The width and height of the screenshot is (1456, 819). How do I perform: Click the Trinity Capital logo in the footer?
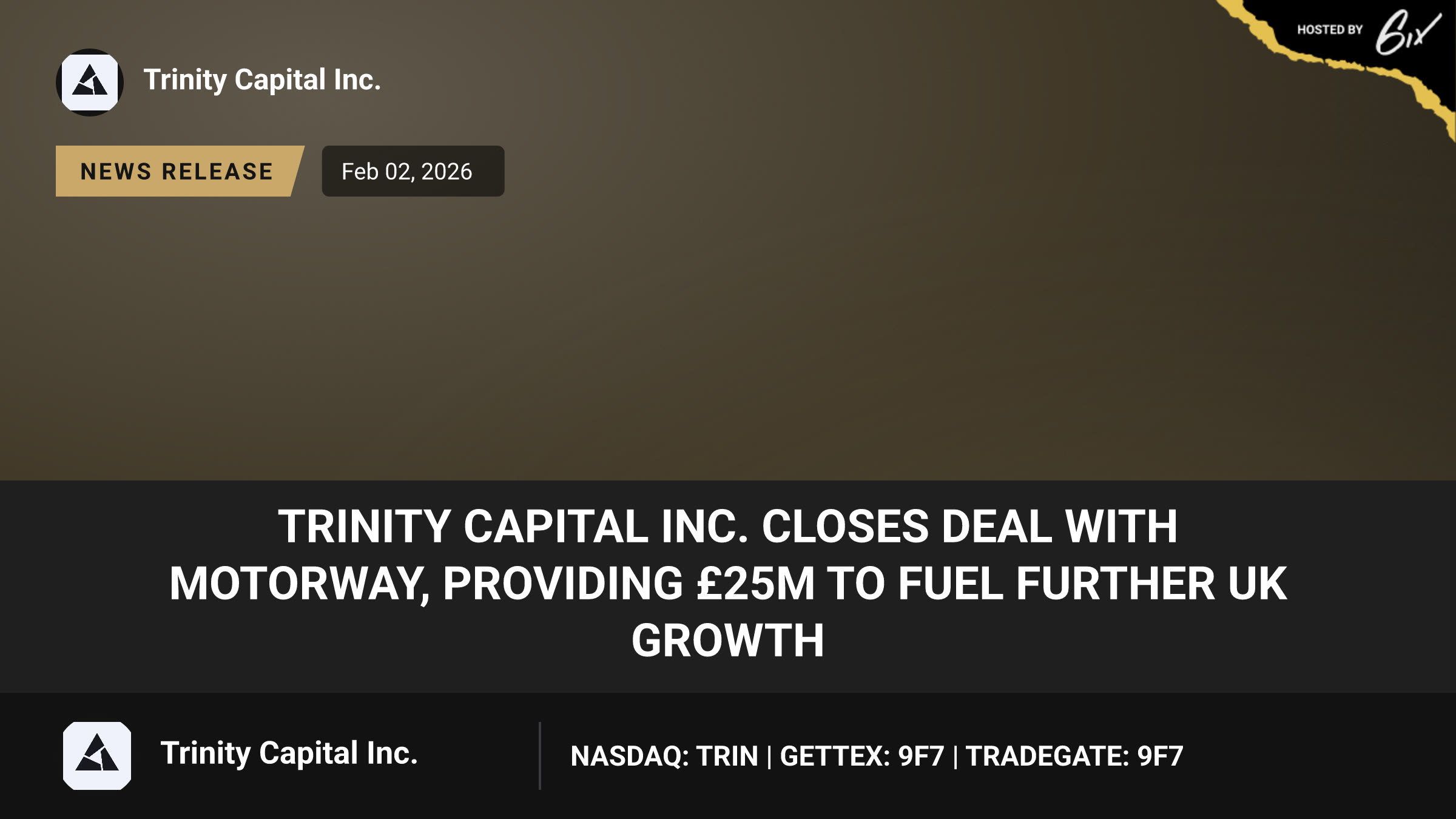[x=97, y=755]
